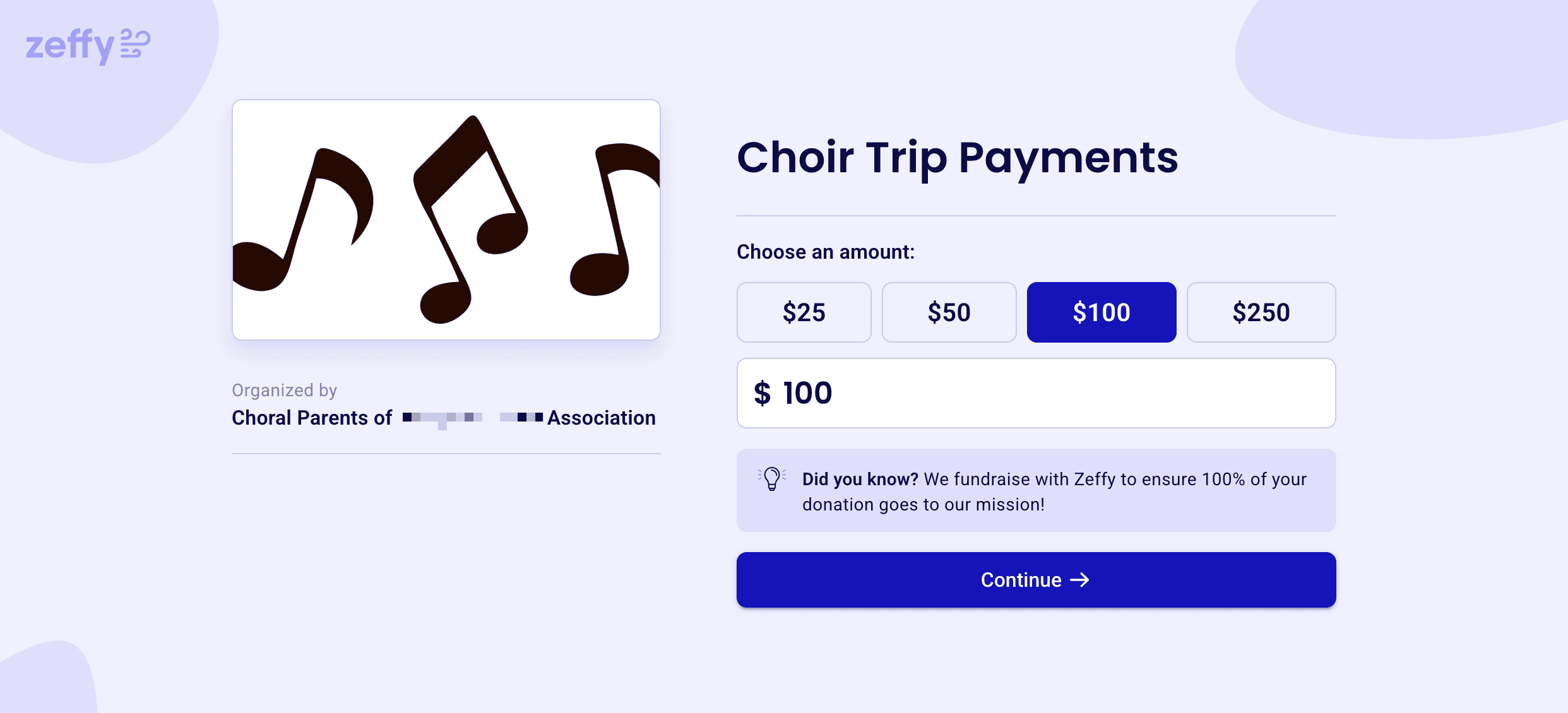This screenshot has width=1568, height=713.
Task: Click the "Choose an amount:" label
Action: [825, 252]
